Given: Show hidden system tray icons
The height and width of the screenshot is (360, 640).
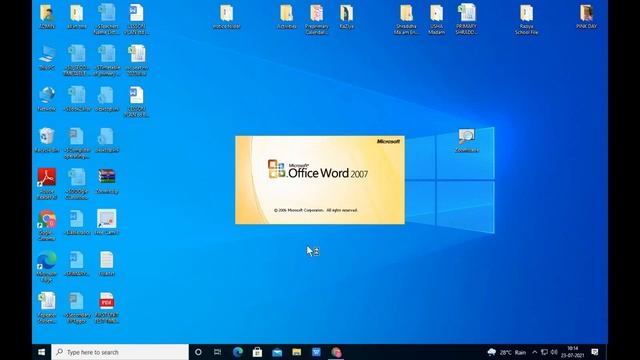Looking at the screenshot, I should point(535,352).
